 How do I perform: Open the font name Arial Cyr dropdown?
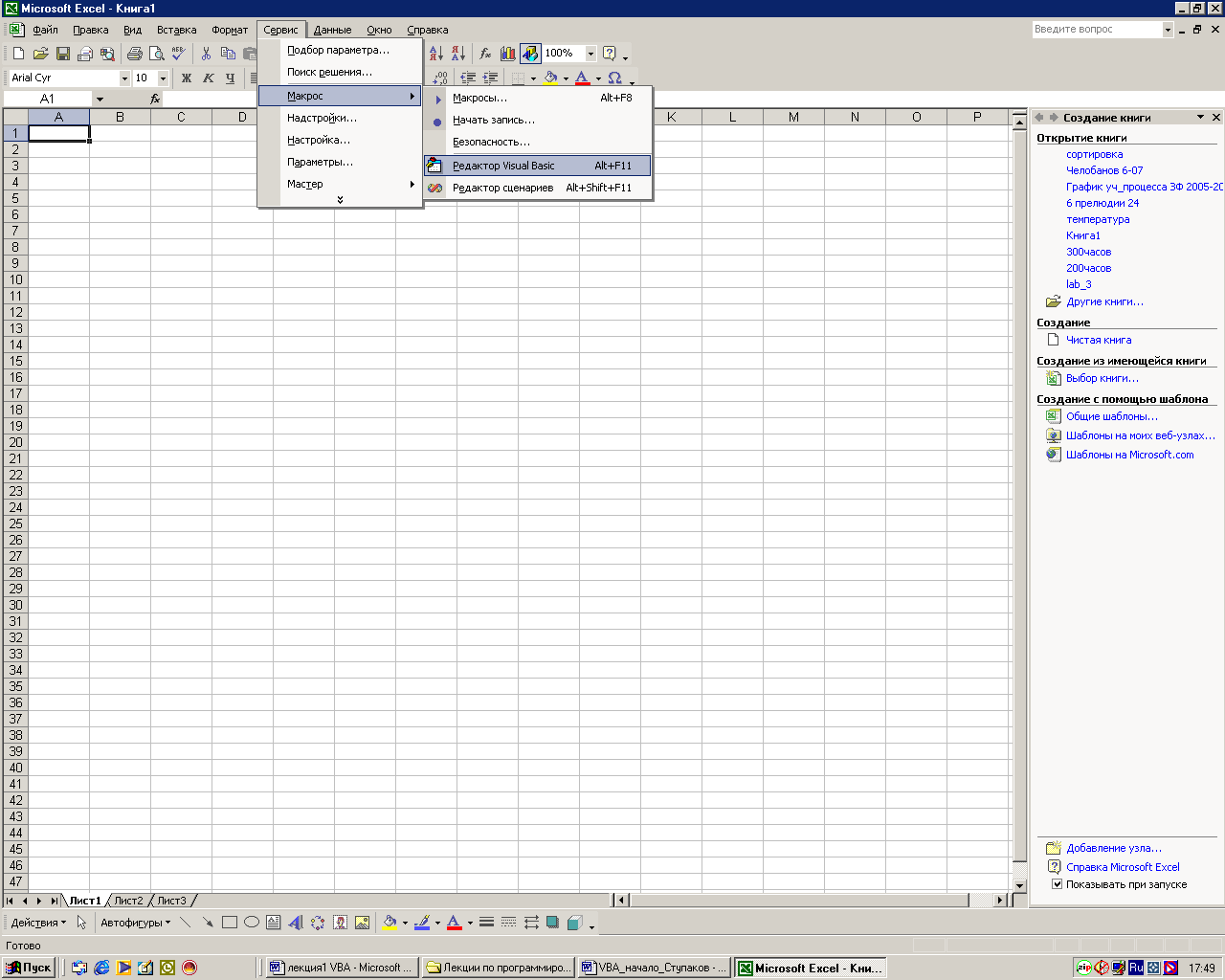click(124, 78)
